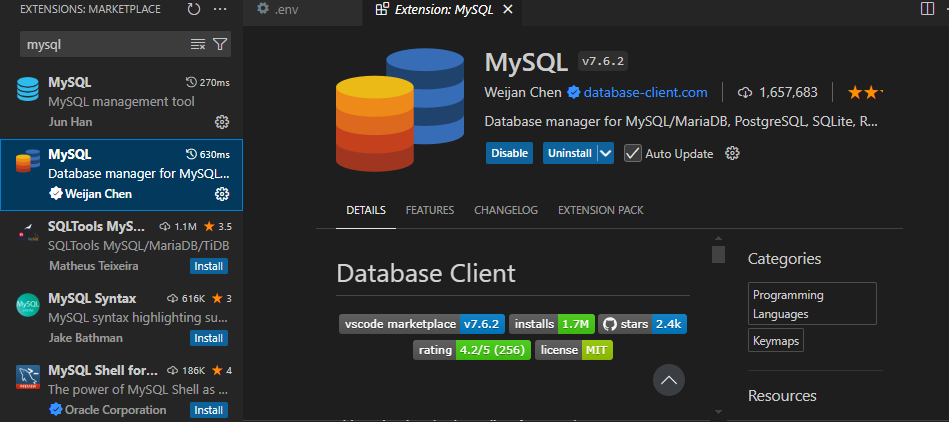Uninstall the MySQL extension
The height and width of the screenshot is (422, 949).
pos(570,153)
